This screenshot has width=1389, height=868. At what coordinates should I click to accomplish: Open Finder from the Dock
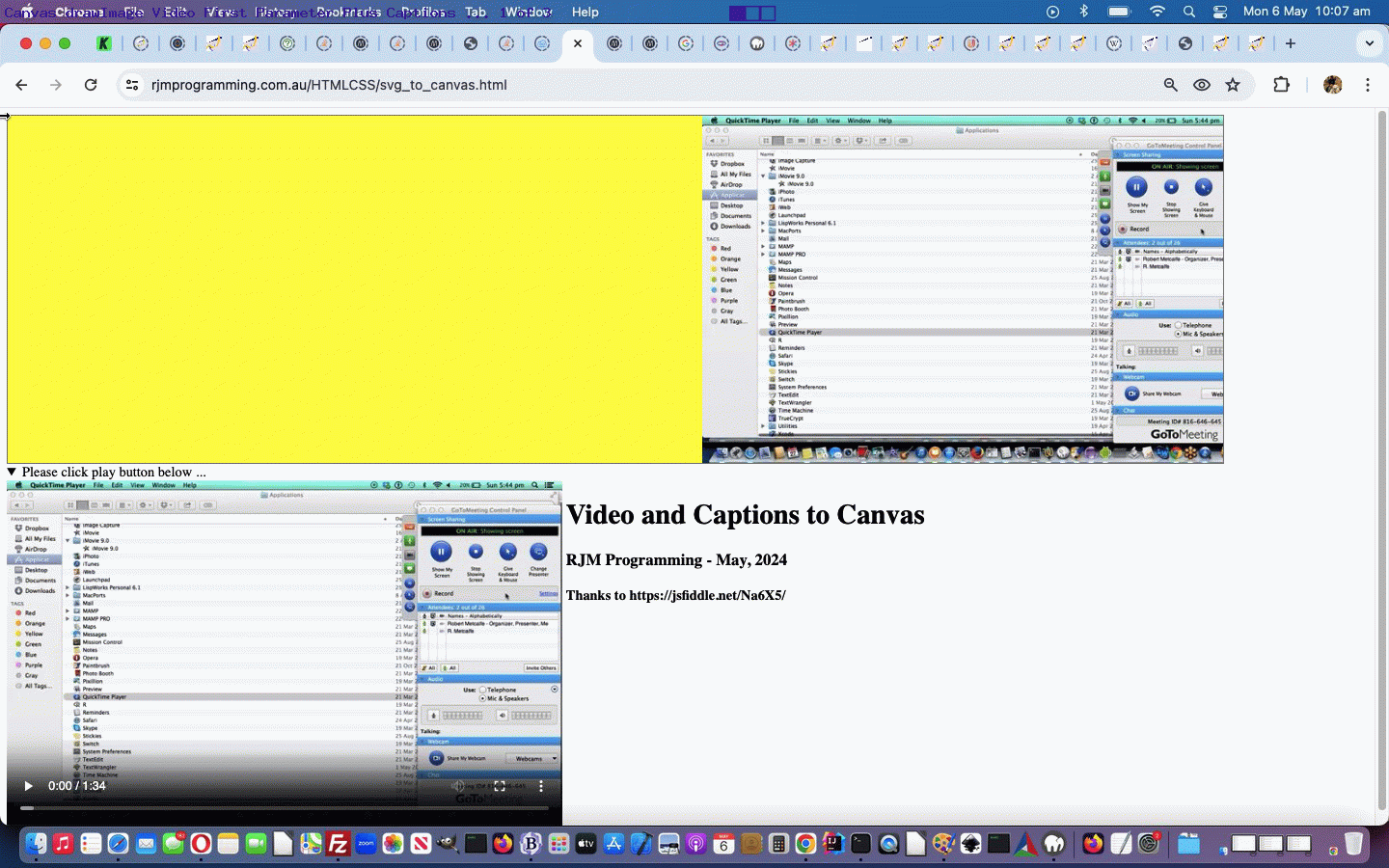[x=36, y=844]
